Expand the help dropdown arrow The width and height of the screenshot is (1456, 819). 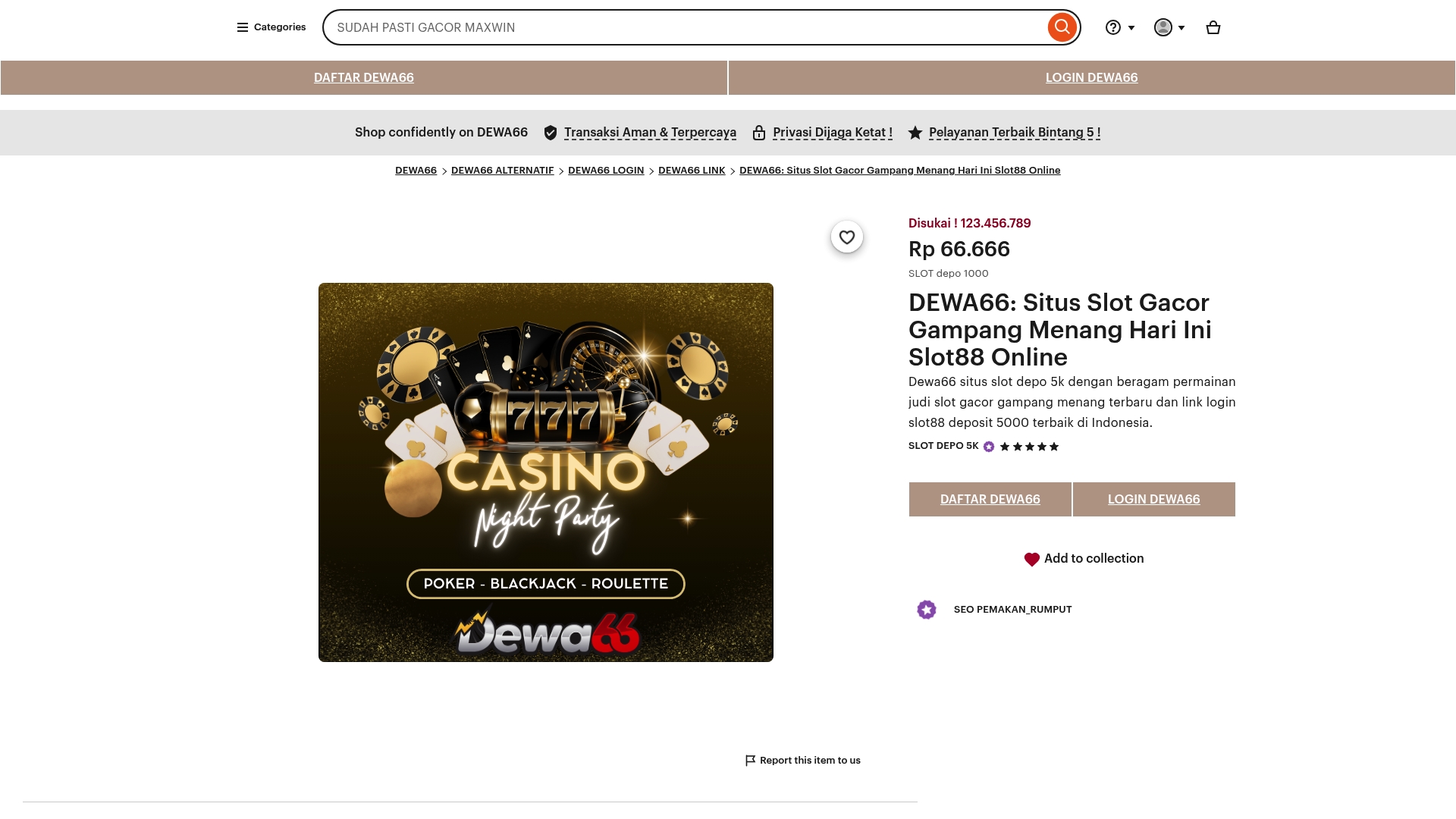click(1131, 28)
